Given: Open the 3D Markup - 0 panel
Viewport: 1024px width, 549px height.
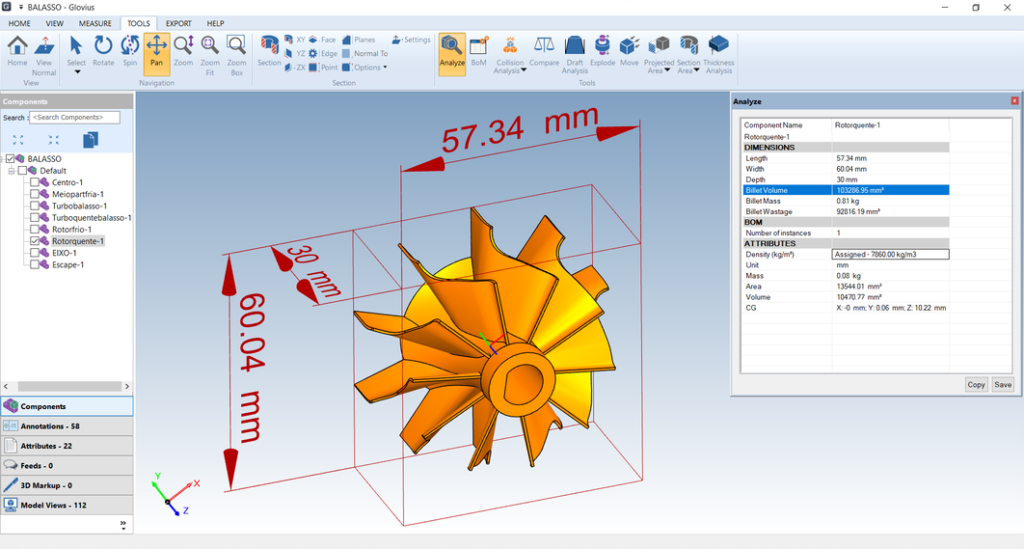Looking at the screenshot, I should [67, 486].
